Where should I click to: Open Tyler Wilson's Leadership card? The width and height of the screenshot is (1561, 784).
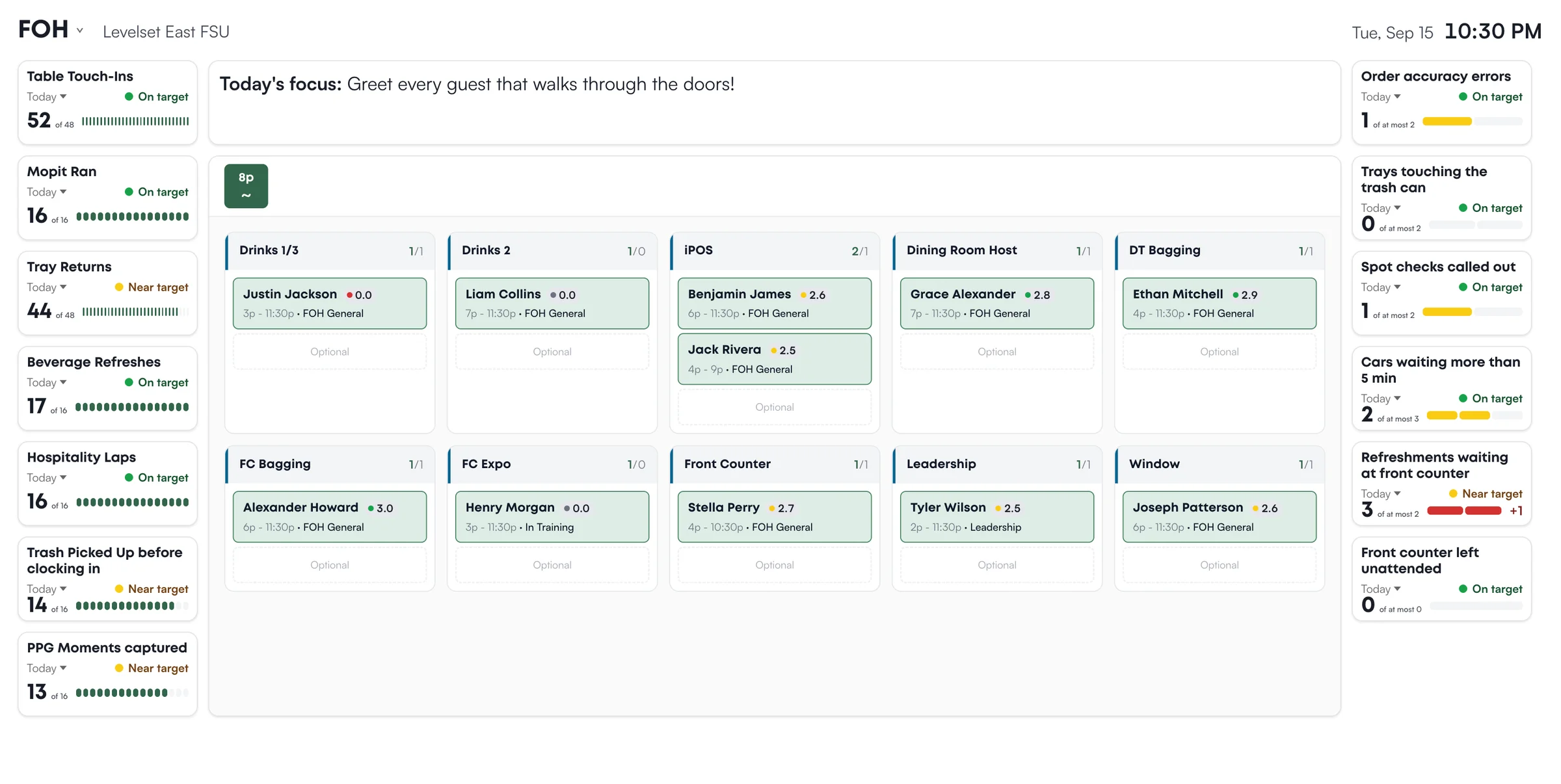(x=997, y=517)
